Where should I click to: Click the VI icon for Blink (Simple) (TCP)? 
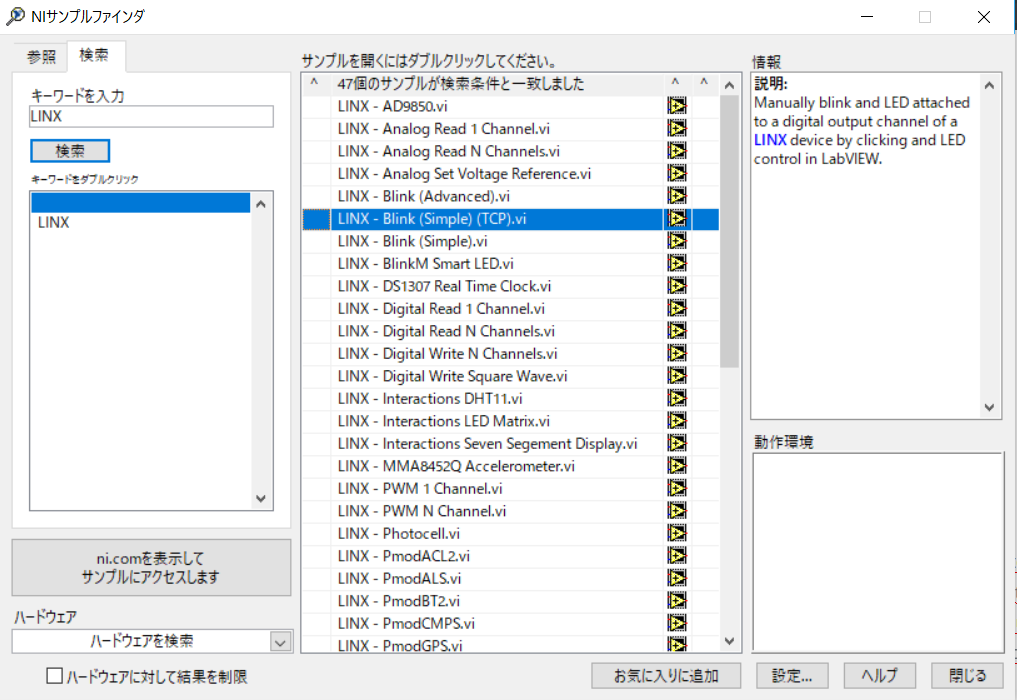[676, 219]
